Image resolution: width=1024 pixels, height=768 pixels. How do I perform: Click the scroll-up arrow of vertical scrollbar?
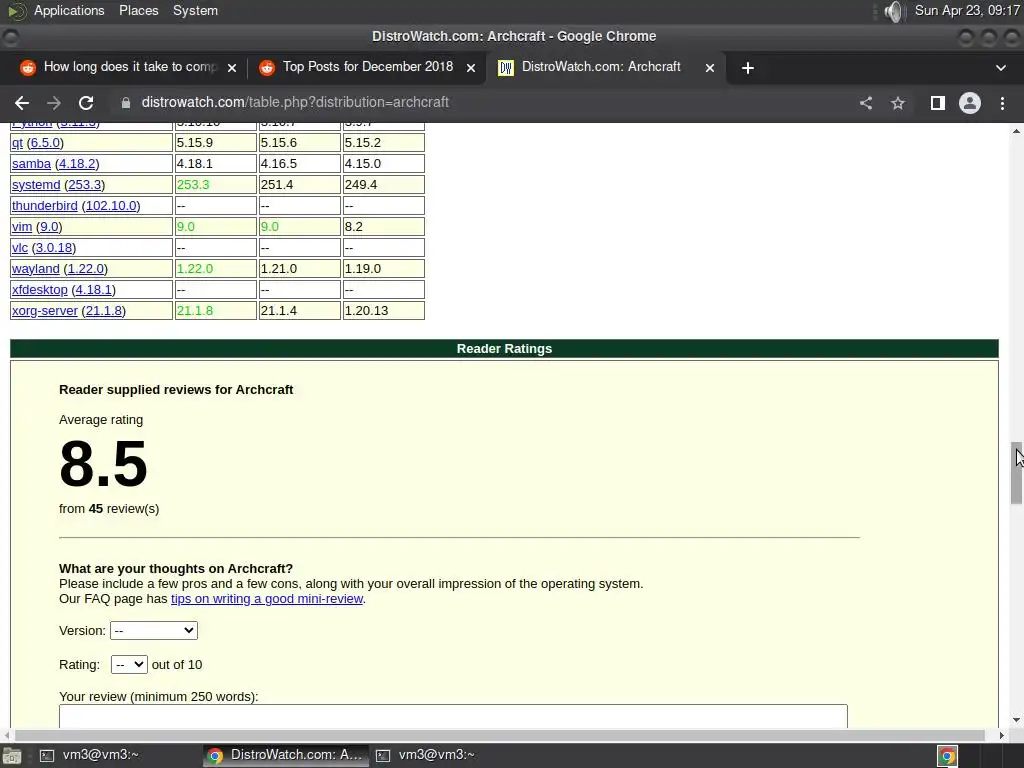(x=1016, y=131)
